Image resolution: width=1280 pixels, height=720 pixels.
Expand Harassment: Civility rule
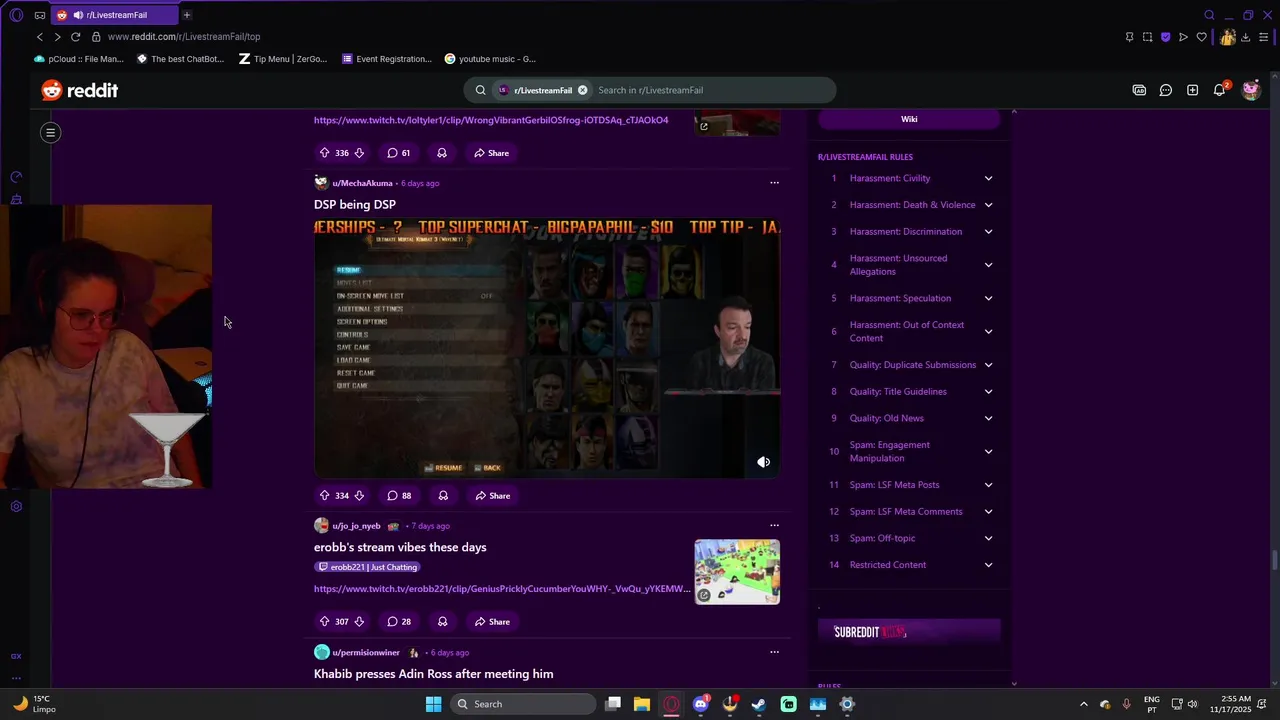[x=988, y=178]
